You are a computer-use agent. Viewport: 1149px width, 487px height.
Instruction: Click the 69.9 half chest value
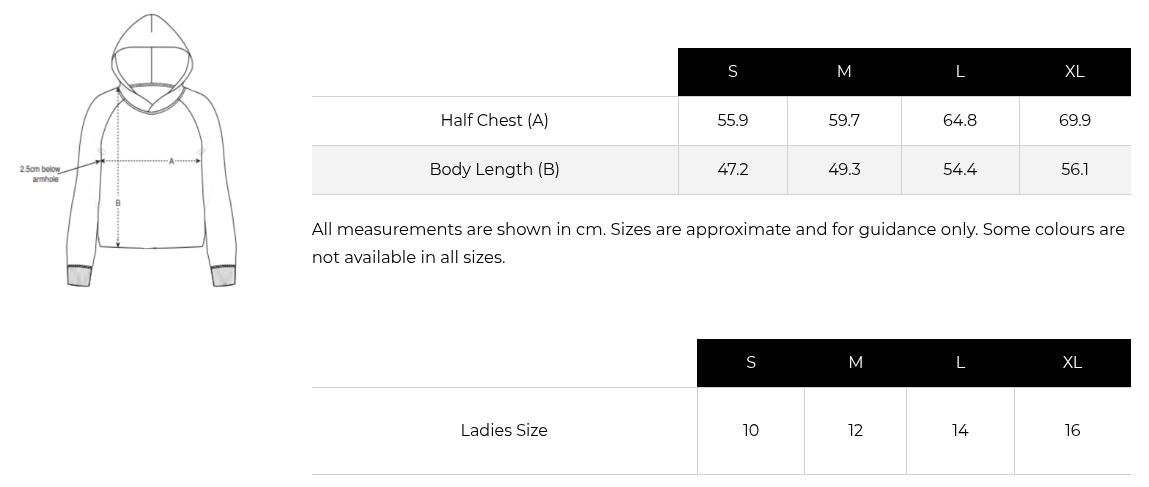(1074, 121)
